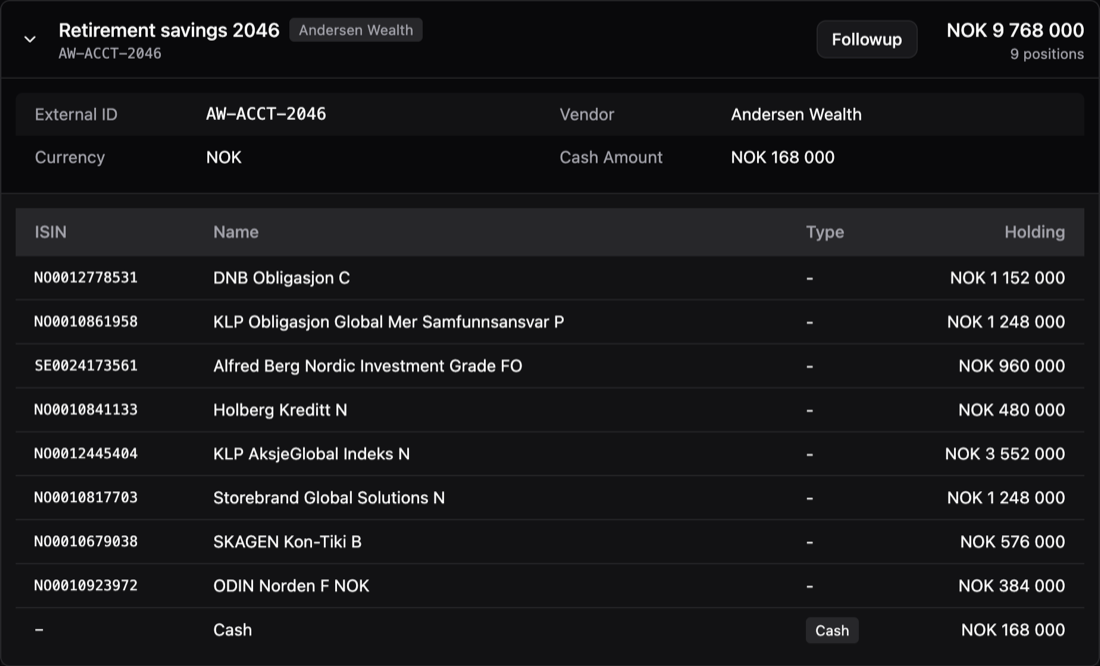Image resolution: width=1100 pixels, height=666 pixels.
Task: Click the Cash row holding NOK 168 000
Action: pos(1013,630)
